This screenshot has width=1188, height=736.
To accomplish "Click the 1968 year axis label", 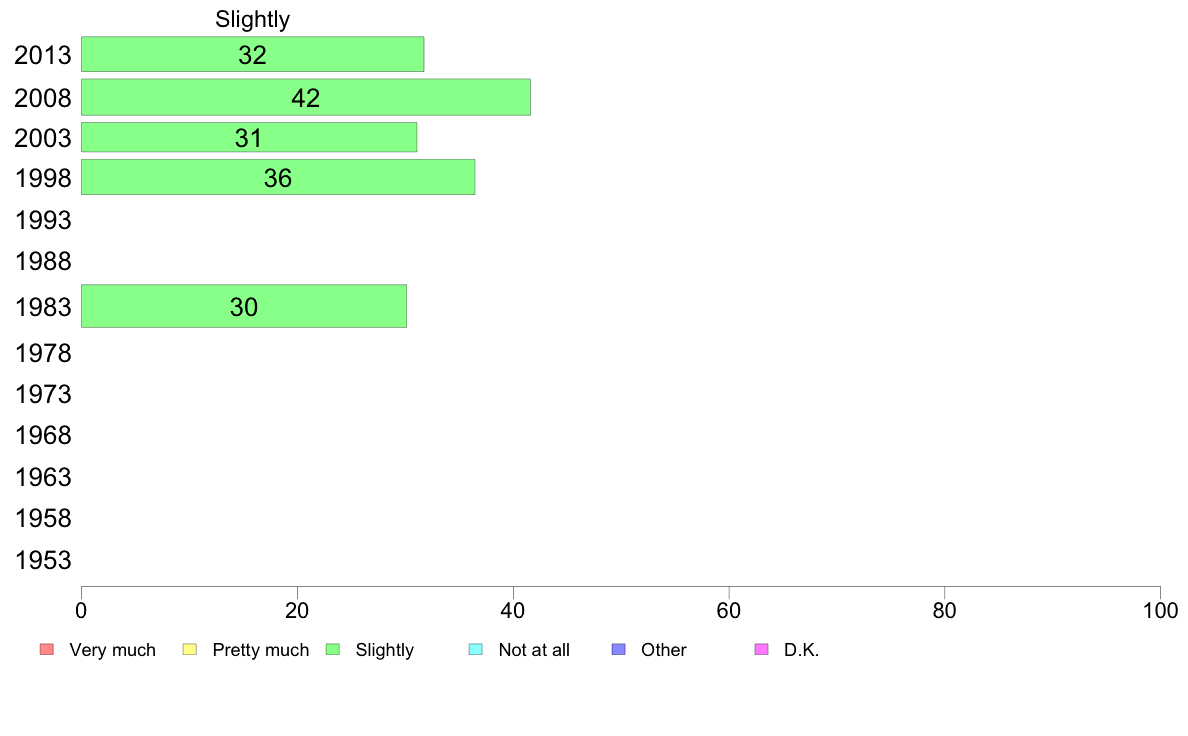I will coord(43,435).
